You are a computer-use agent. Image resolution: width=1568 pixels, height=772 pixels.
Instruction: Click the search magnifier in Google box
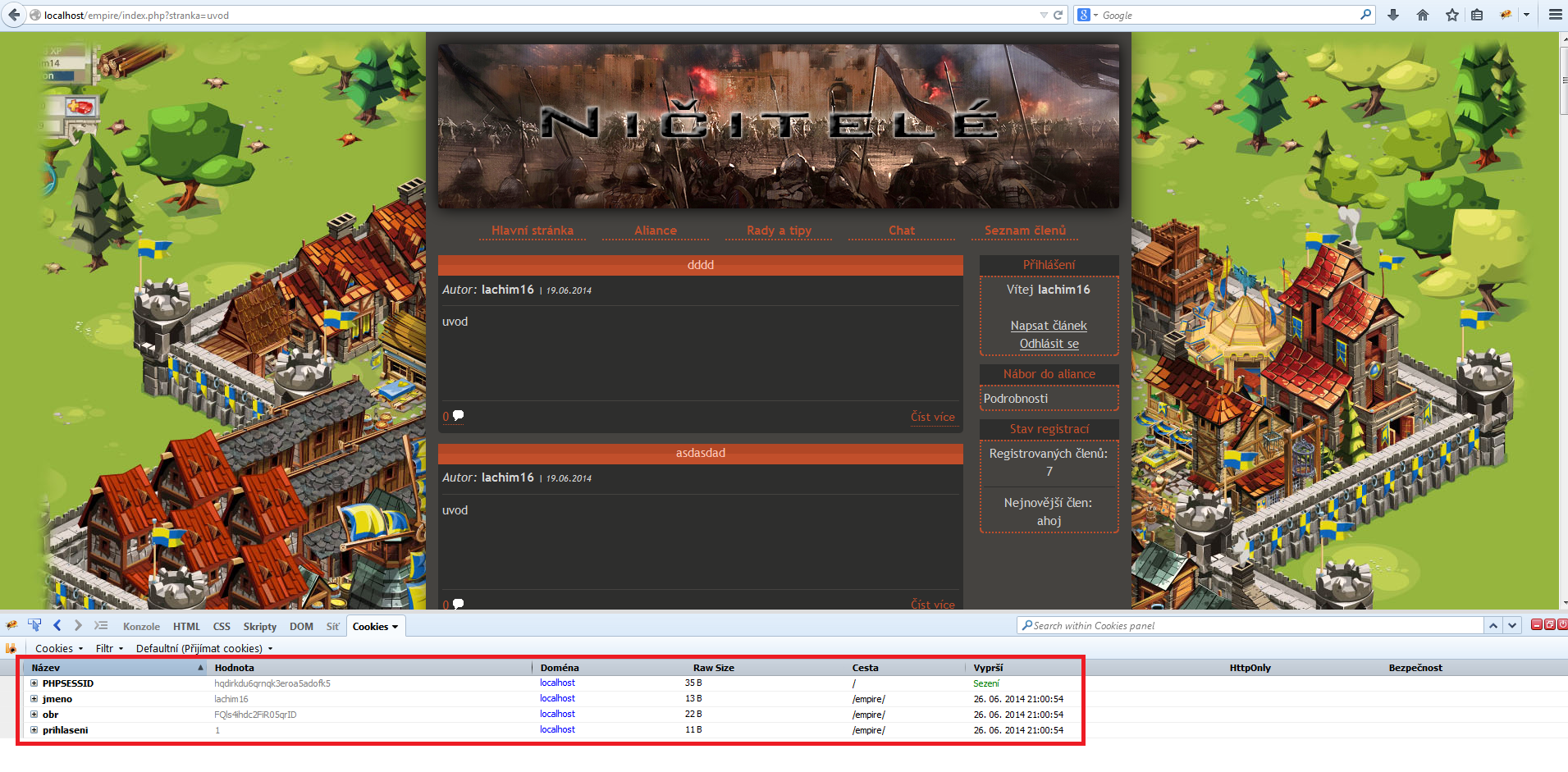1365,14
